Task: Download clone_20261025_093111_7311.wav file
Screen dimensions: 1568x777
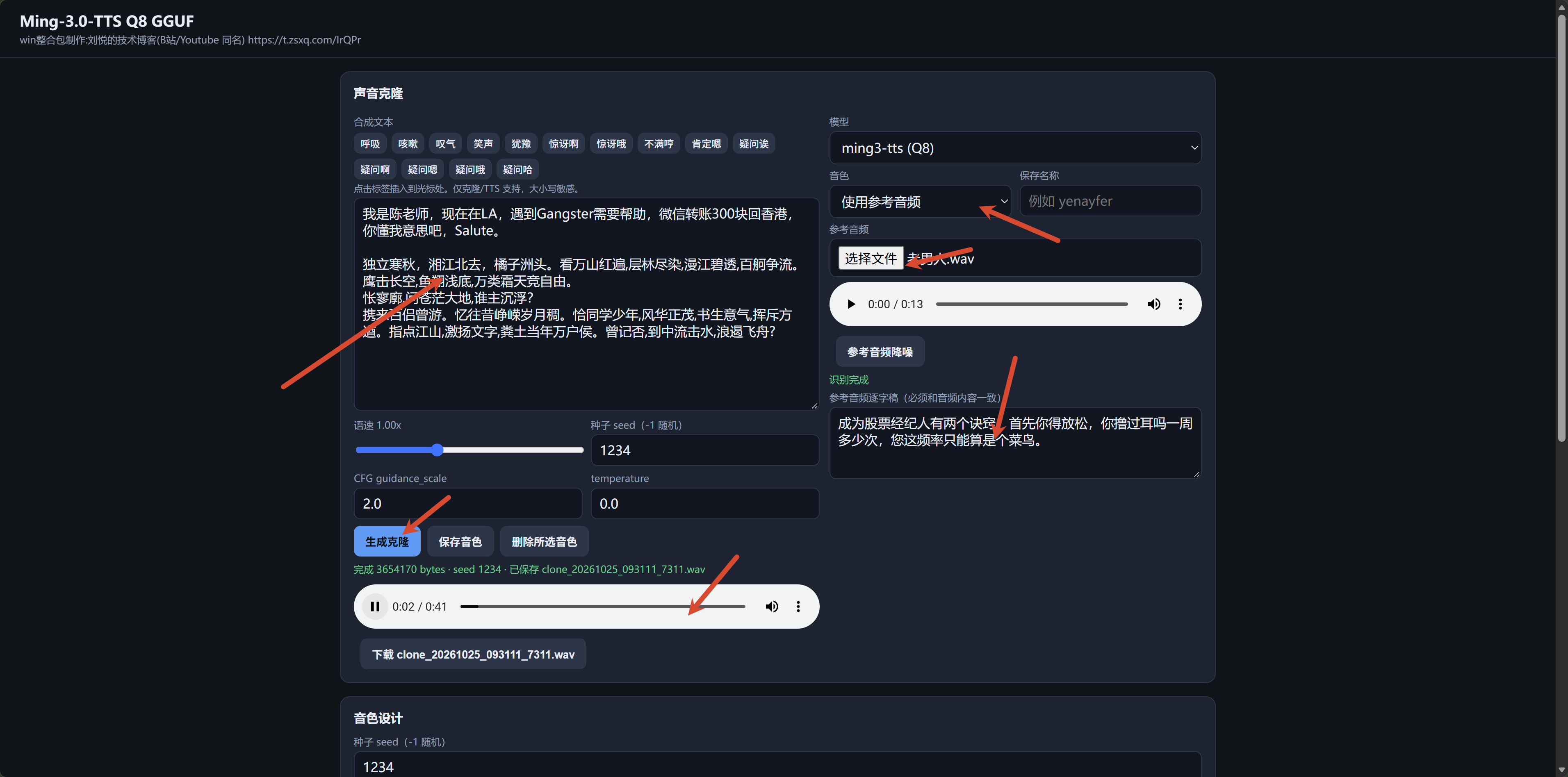Action: [473, 654]
